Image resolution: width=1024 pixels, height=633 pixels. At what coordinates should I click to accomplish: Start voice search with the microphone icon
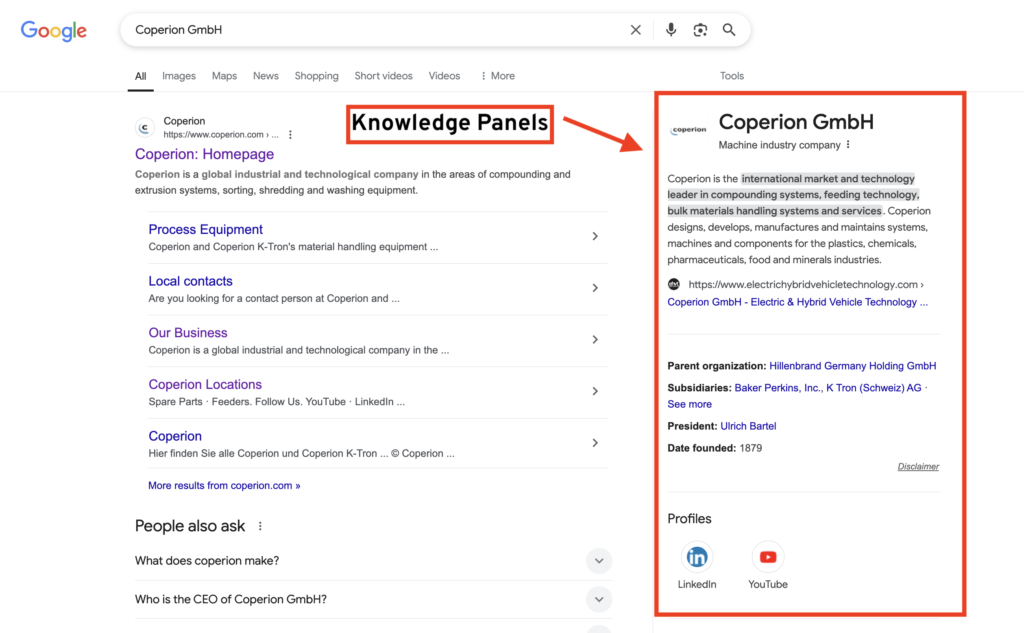pyautogui.click(x=671, y=30)
